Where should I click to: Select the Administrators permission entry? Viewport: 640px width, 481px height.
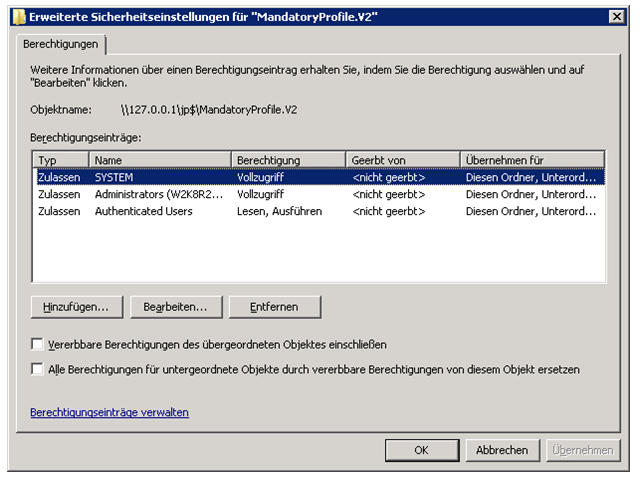(x=160, y=194)
